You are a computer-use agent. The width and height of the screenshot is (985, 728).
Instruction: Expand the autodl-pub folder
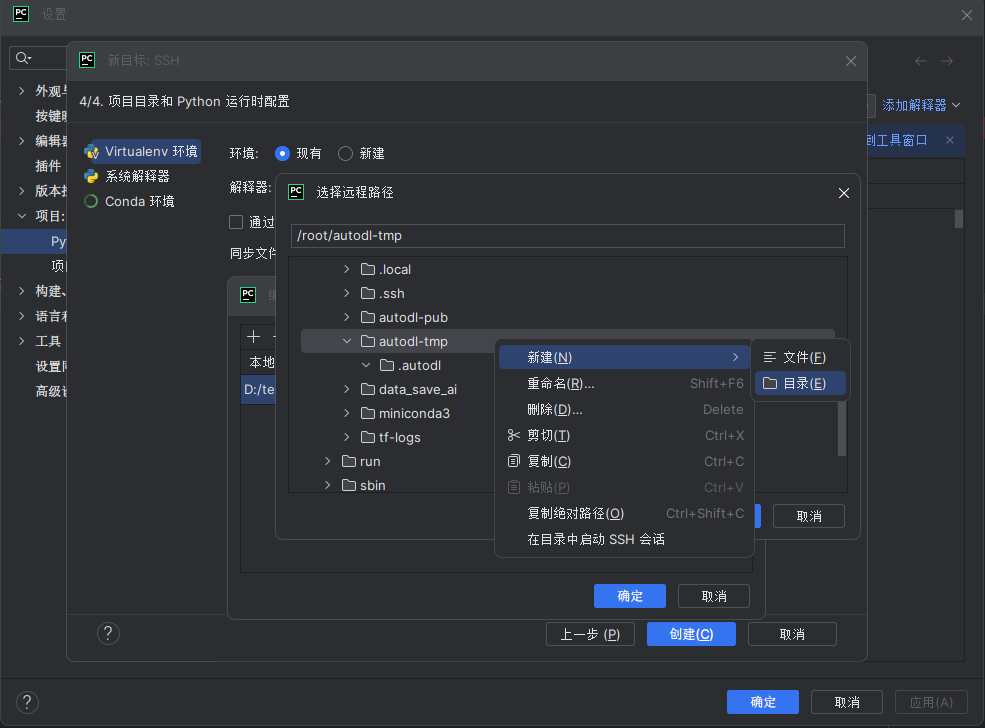pyautogui.click(x=347, y=317)
